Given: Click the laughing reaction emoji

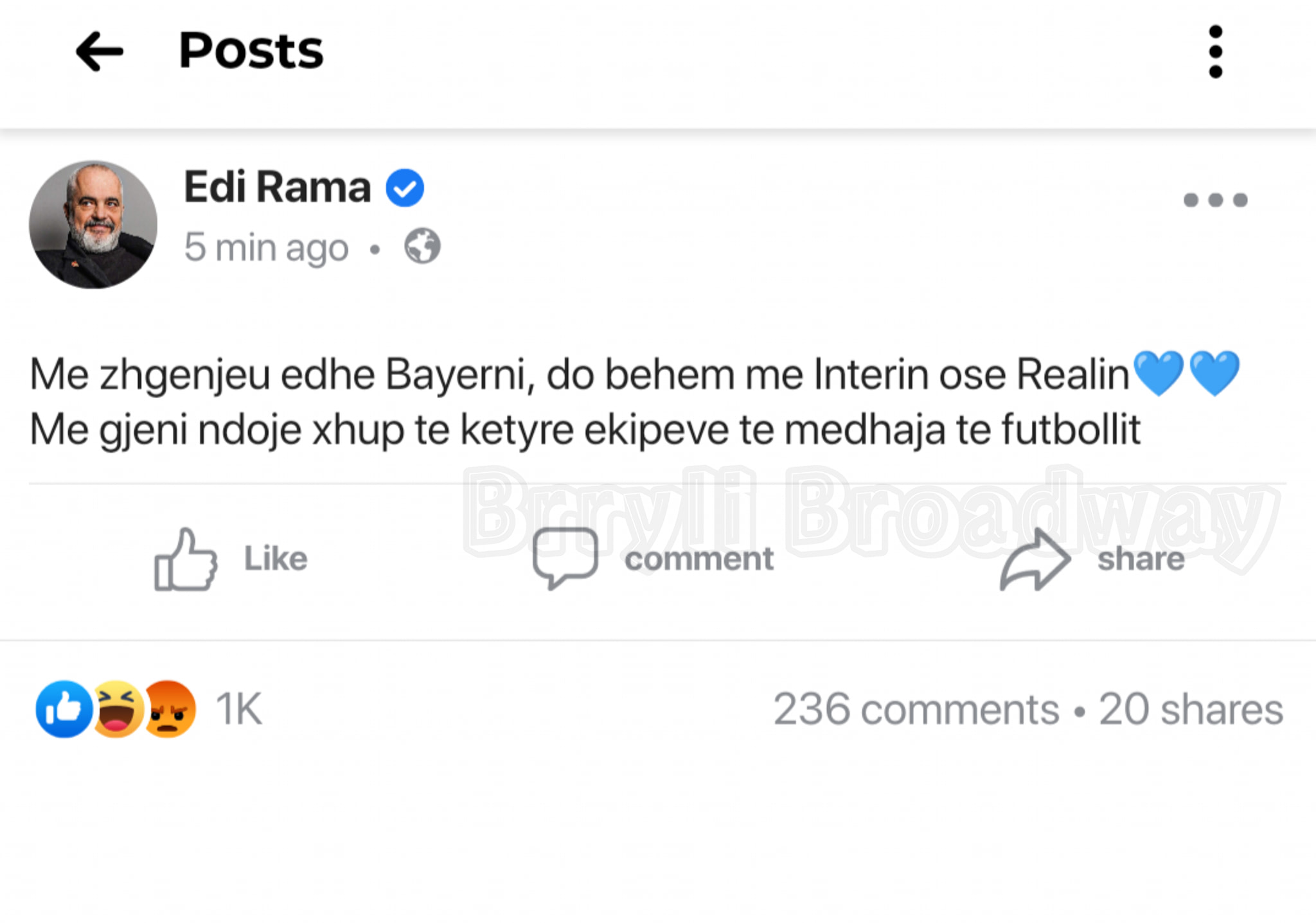Looking at the screenshot, I should click(x=118, y=709).
